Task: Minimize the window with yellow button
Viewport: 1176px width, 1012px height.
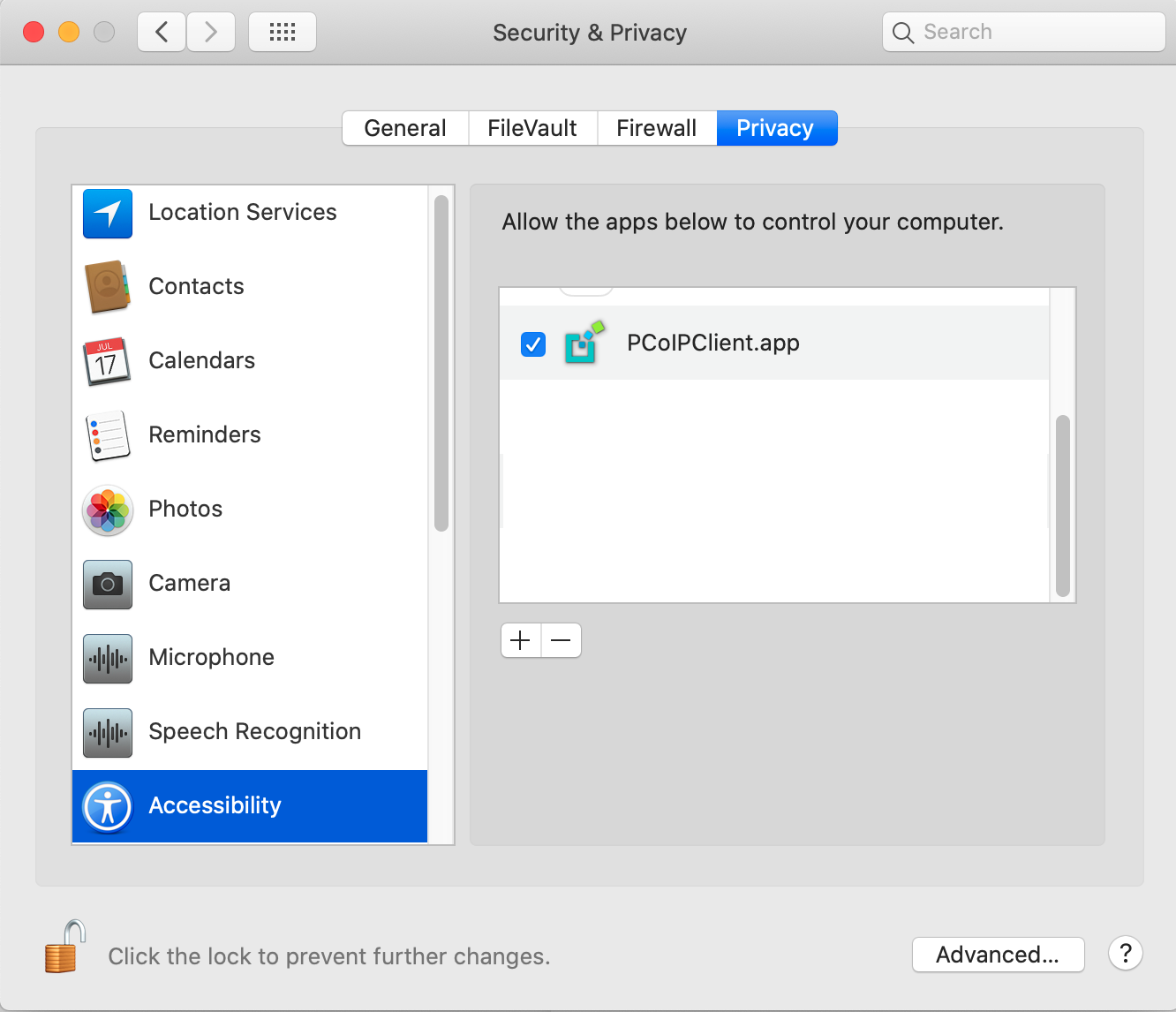Action: point(69,33)
